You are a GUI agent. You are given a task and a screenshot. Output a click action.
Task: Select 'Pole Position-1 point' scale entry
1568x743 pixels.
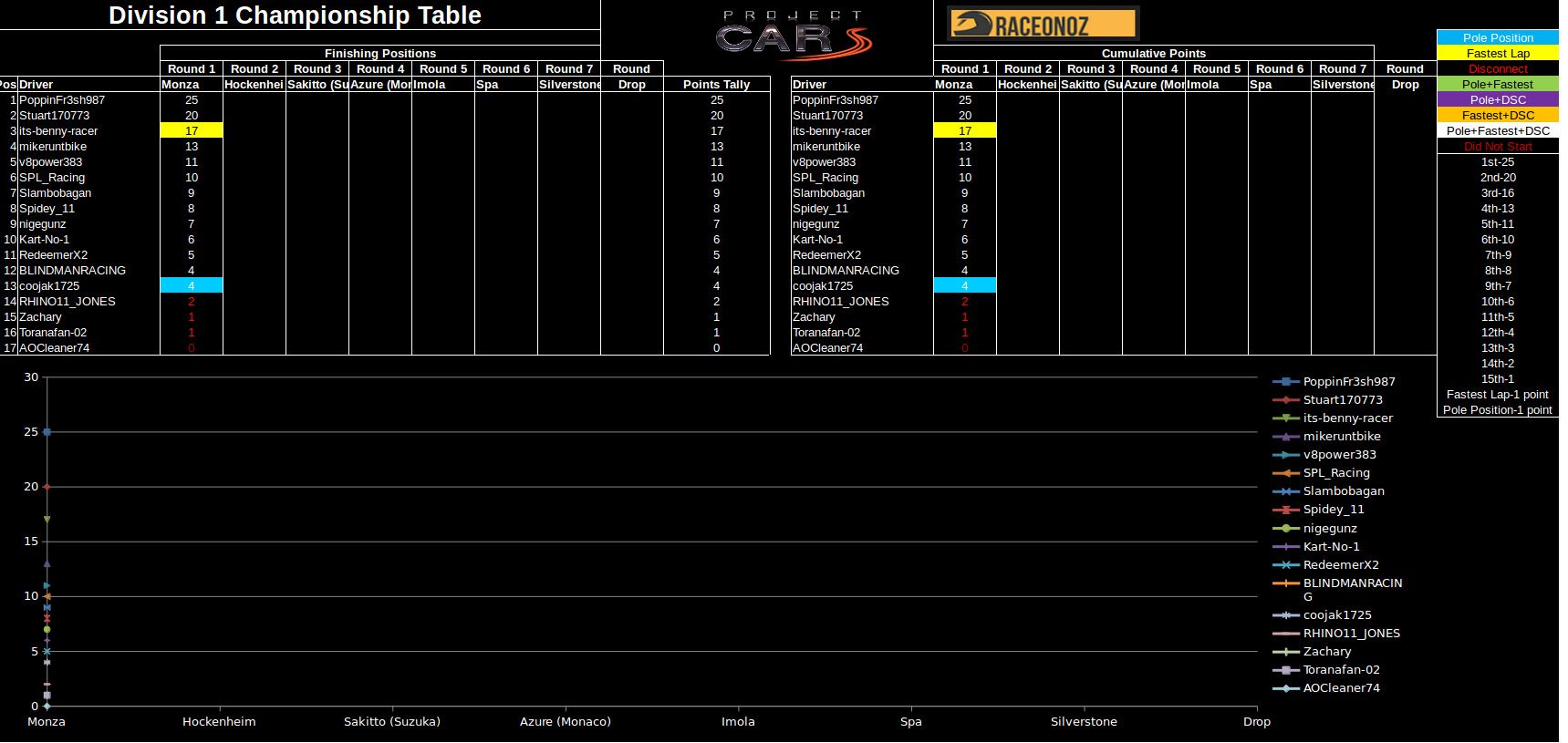point(1498,409)
